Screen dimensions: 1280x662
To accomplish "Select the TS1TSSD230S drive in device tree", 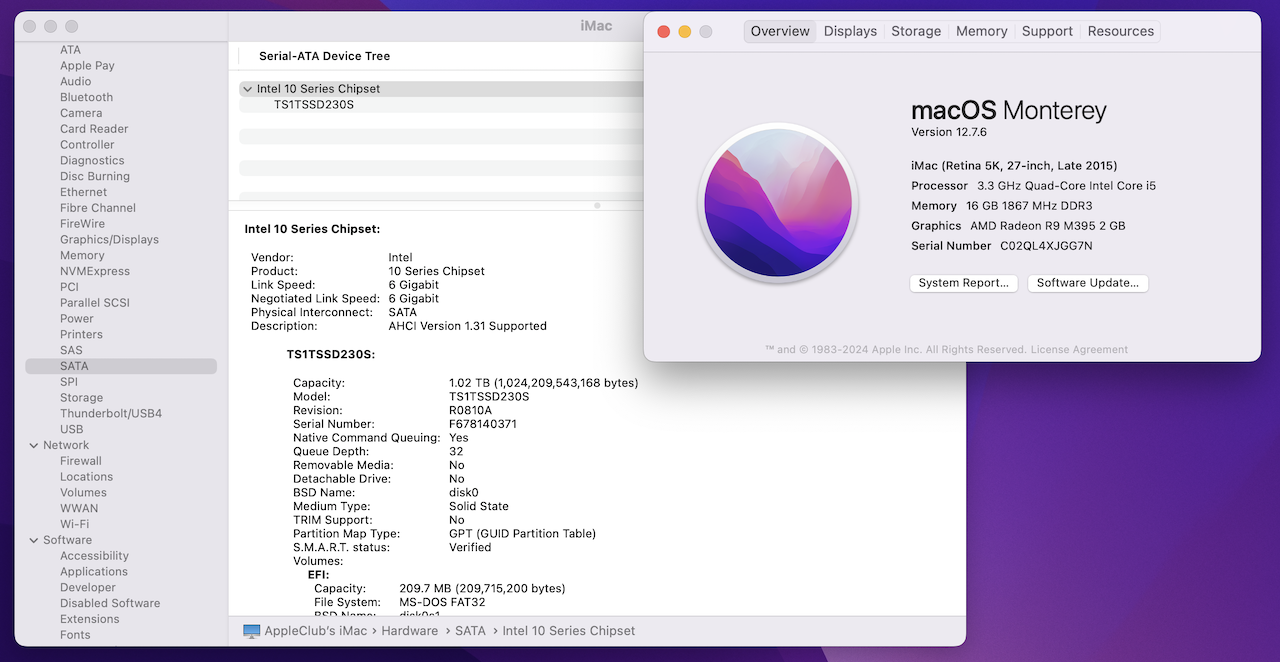I will pos(314,105).
